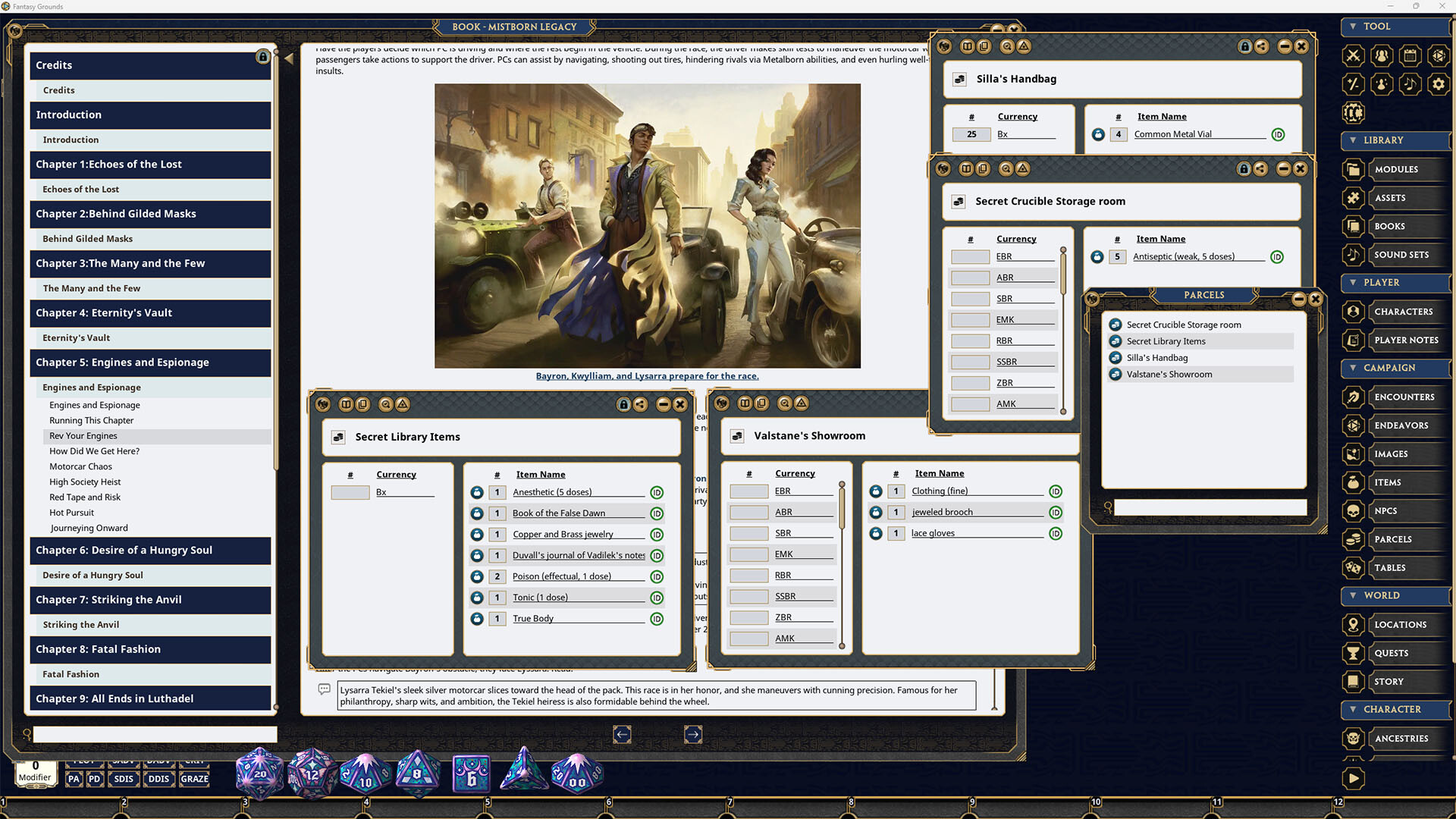Toggle the DDIS modifier button
1456x819 pixels.
[158, 779]
